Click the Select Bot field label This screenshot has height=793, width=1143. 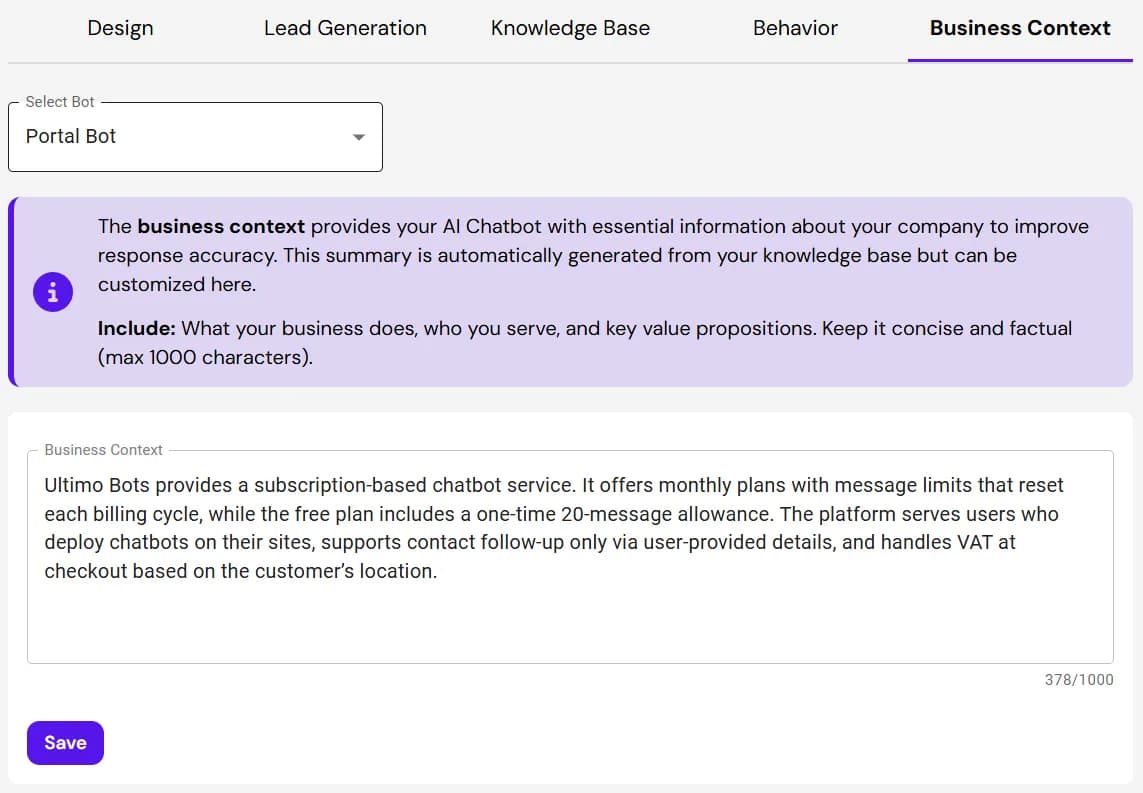coord(60,101)
